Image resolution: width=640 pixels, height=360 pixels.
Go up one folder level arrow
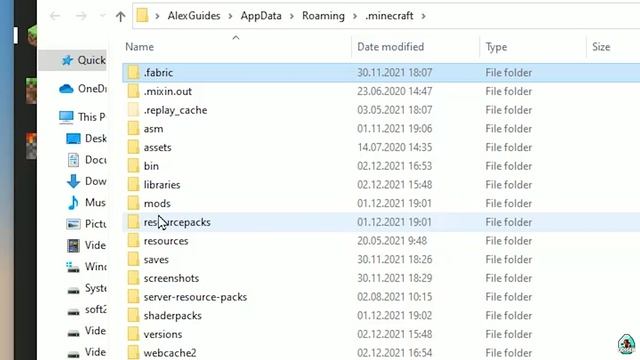[x=120, y=16]
